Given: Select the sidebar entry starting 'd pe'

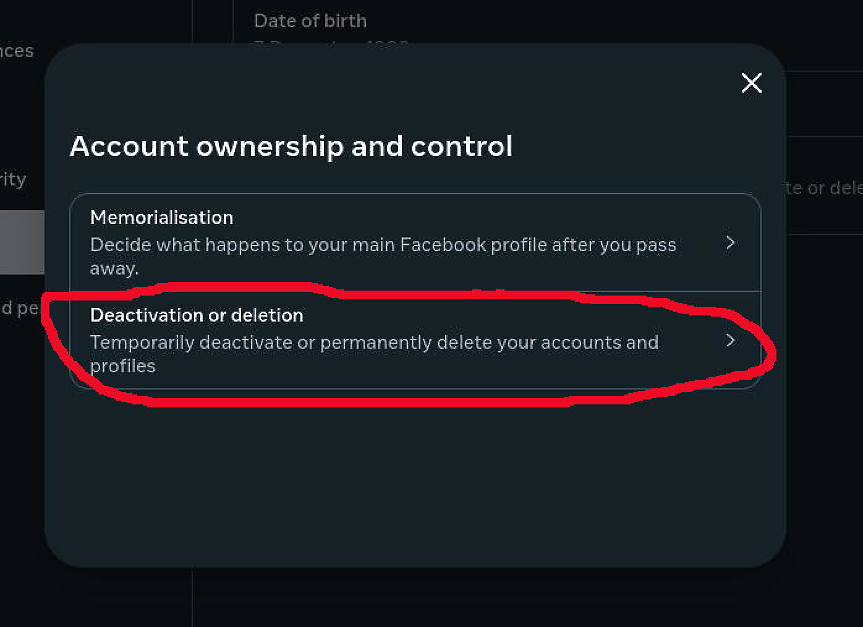Looking at the screenshot, I should 20,307.
